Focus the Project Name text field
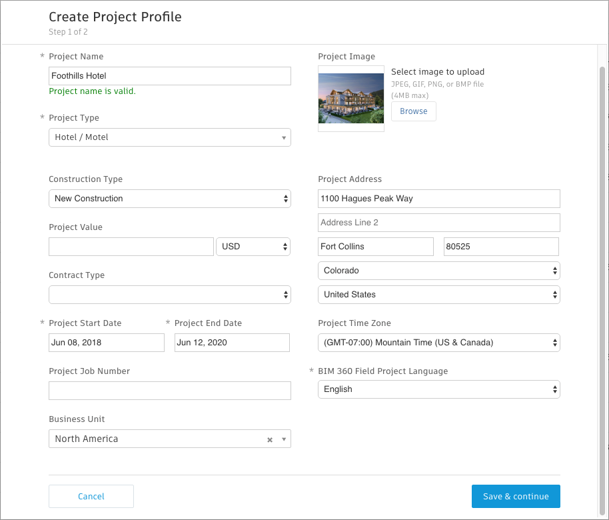The height and width of the screenshot is (520, 609). pyautogui.click(x=170, y=76)
